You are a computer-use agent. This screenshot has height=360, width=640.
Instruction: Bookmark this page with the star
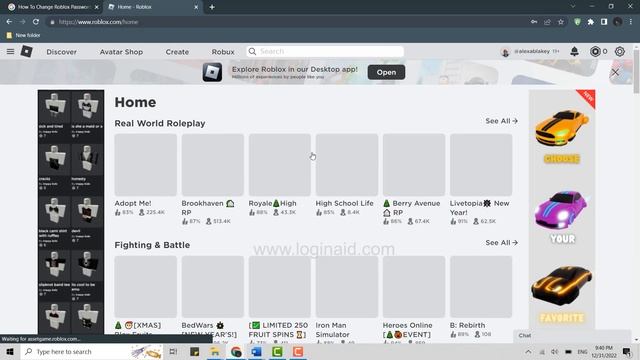pyautogui.click(x=561, y=22)
